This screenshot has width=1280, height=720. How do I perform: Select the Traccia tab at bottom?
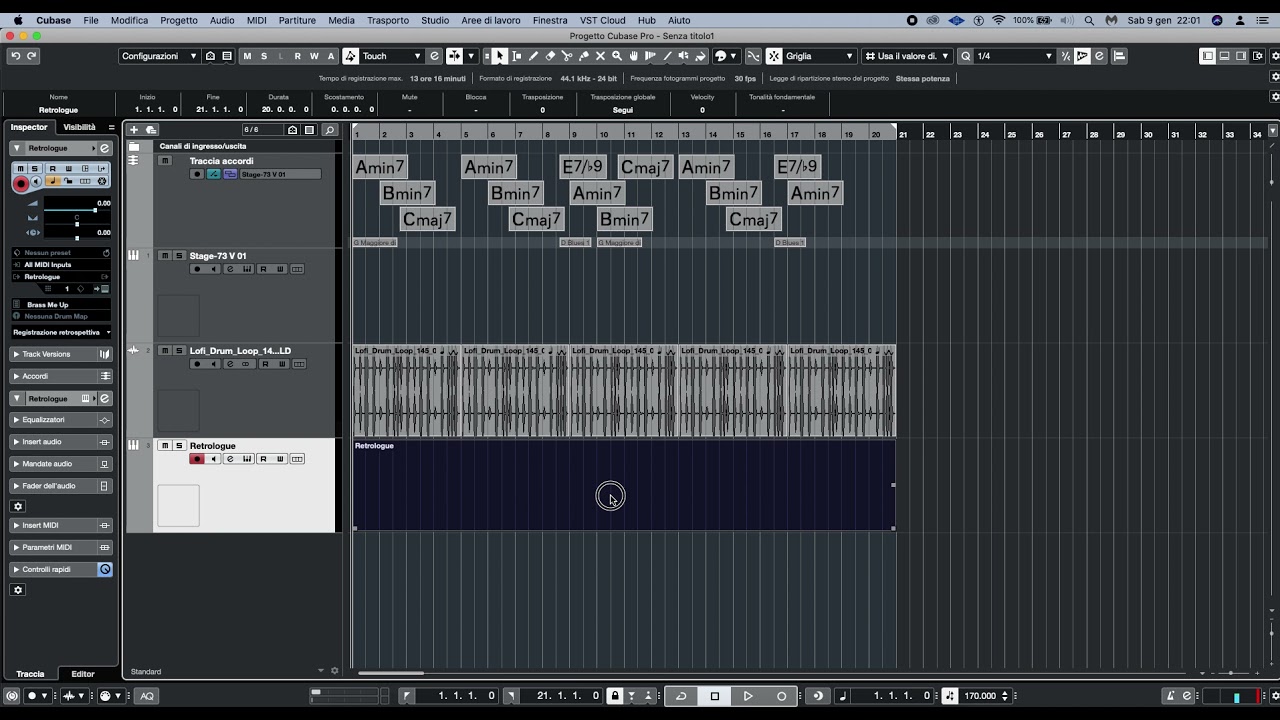[x=30, y=674]
